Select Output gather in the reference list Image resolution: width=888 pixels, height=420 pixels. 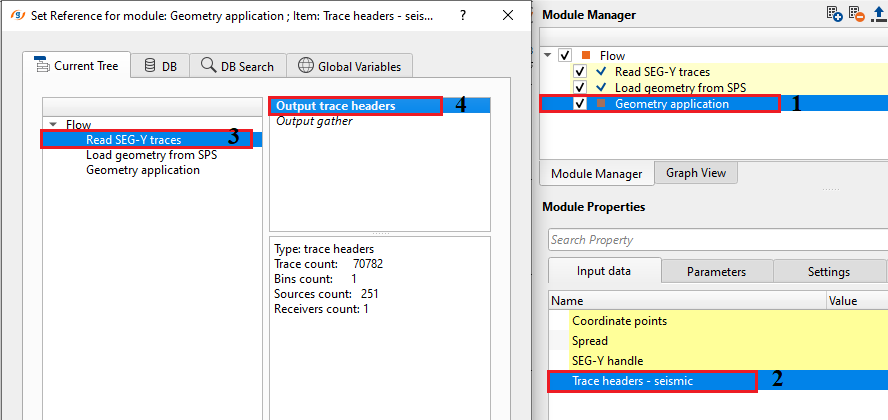point(314,121)
